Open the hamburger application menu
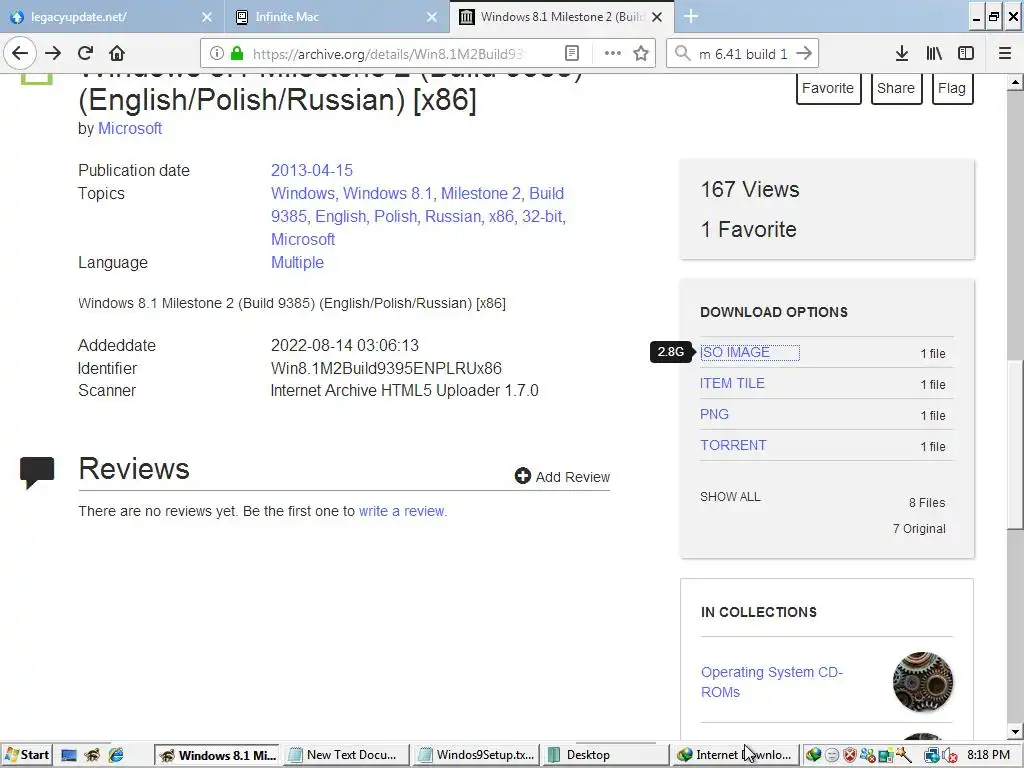This screenshot has width=1024, height=768. click(x=1005, y=54)
